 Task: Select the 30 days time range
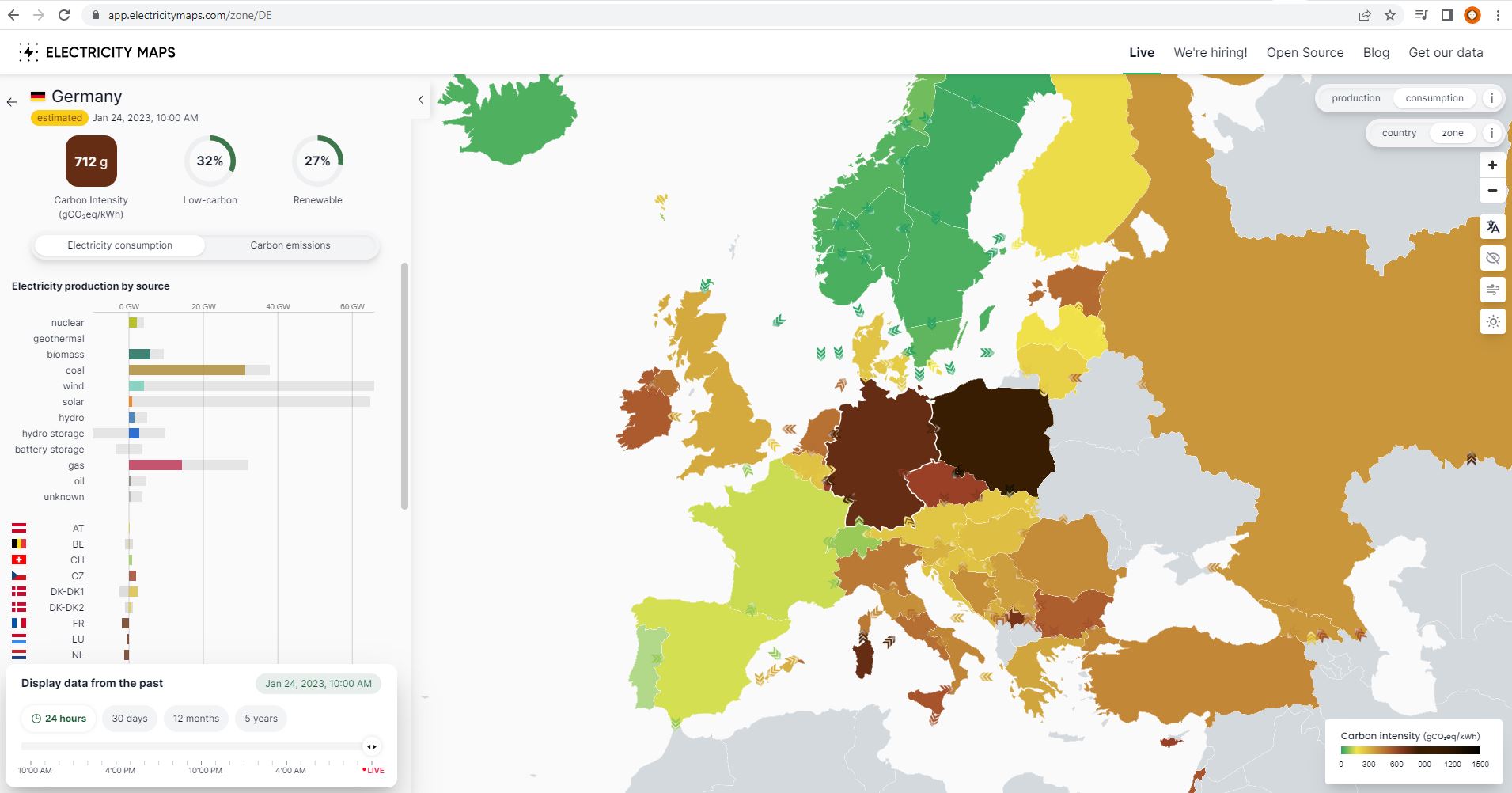(130, 719)
